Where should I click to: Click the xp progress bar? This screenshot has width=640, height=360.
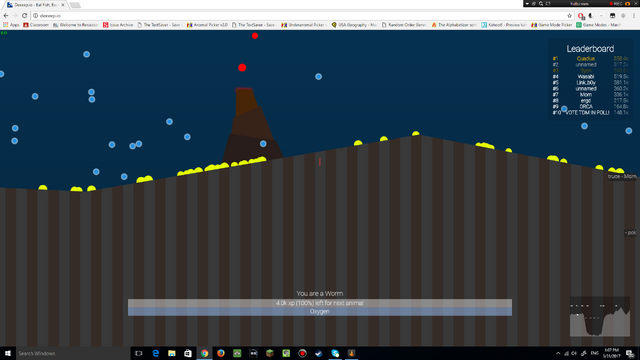coord(320,303)
